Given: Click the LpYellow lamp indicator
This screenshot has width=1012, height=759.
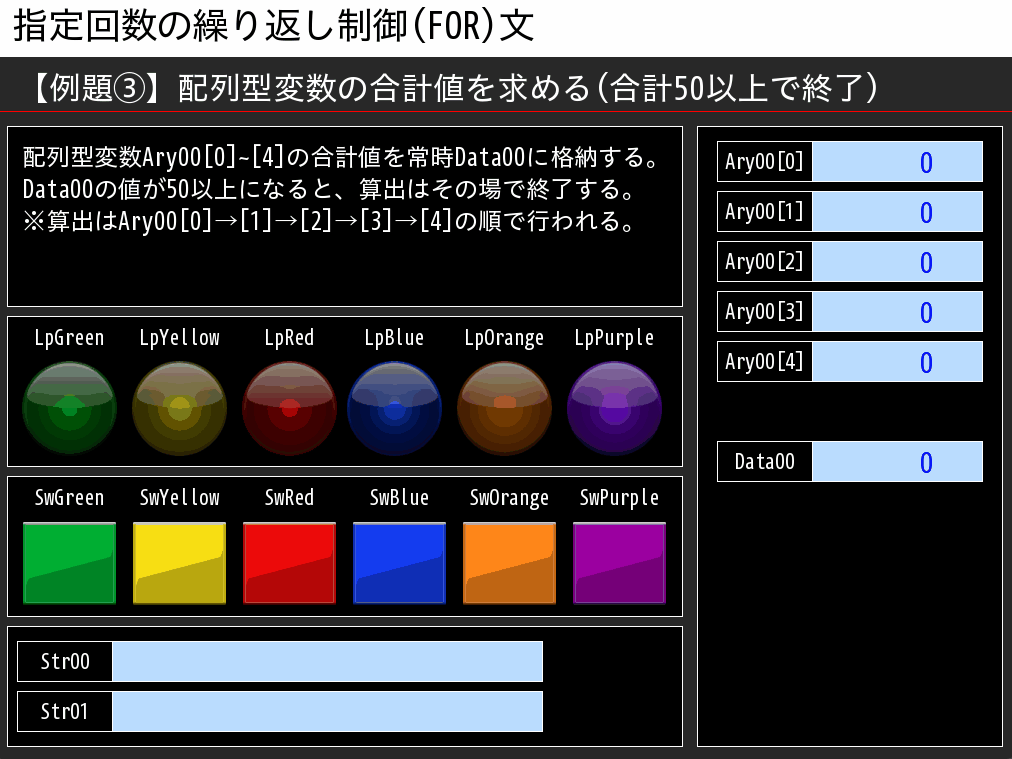Looking at the screenshot, I should pos(179,406).
